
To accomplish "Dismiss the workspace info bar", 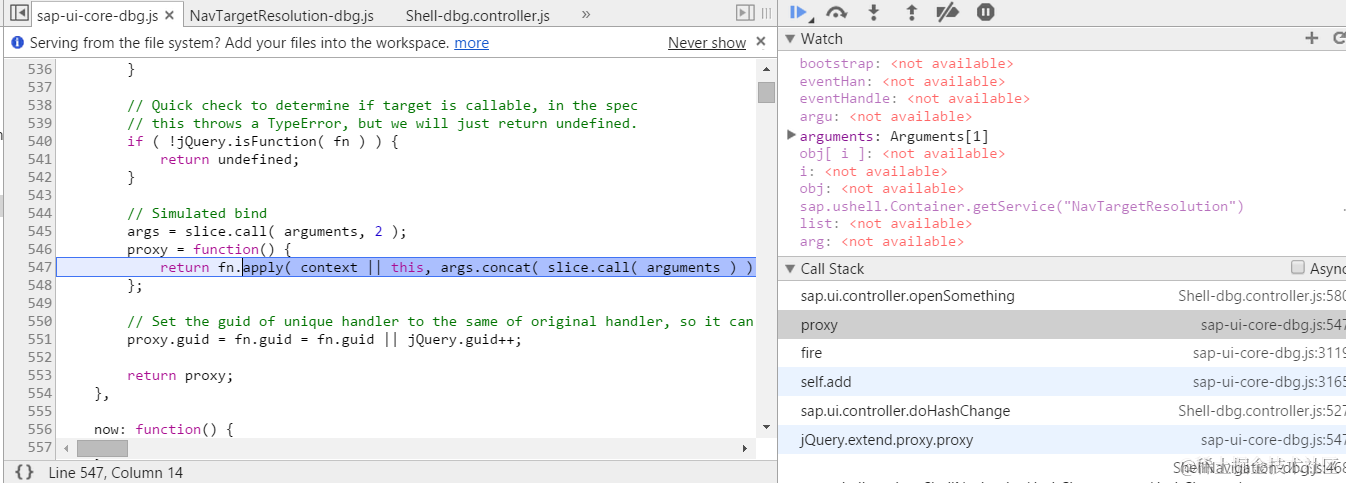I will click(761, 42).
